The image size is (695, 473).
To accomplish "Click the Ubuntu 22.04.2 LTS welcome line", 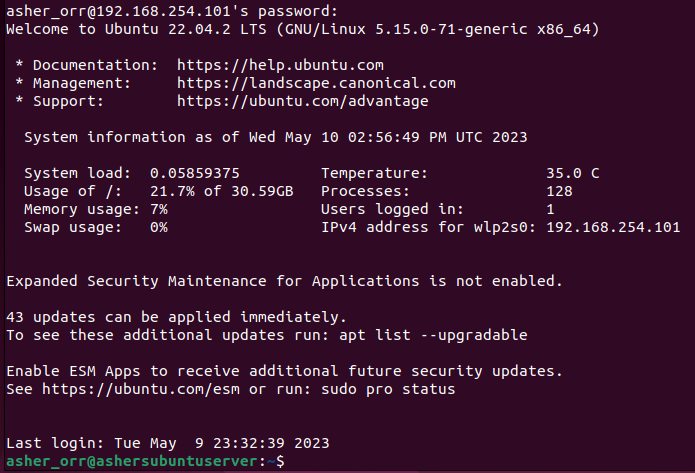I will pyautogui.click(x=303, y=29).
